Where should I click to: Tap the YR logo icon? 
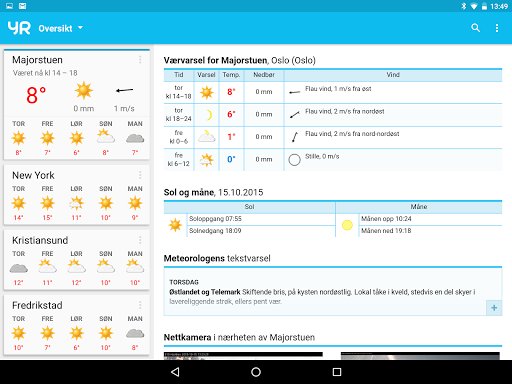pyautogui.click(x=19, y=28)
